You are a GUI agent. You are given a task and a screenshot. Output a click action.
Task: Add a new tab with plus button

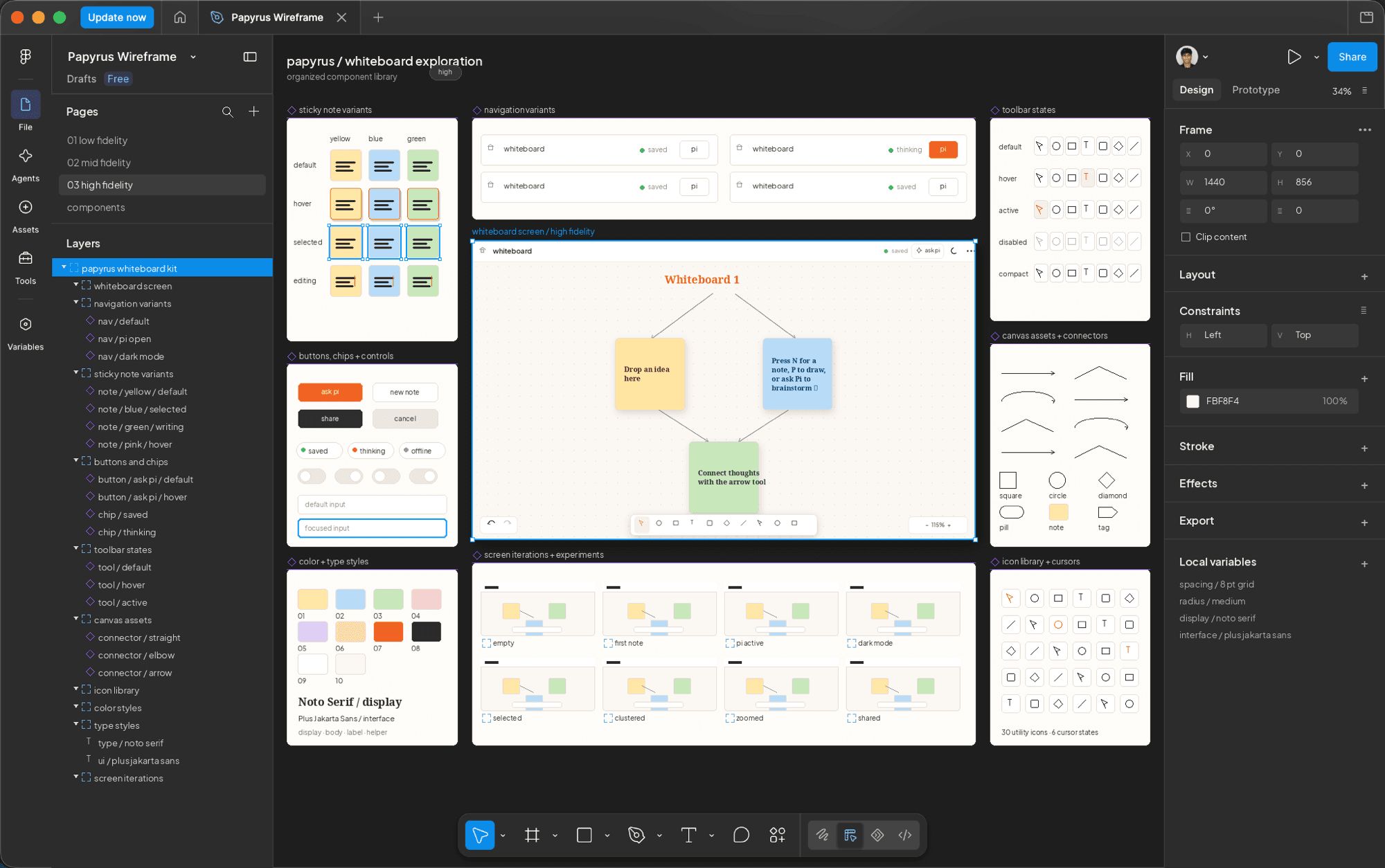(x=378, y=17)
